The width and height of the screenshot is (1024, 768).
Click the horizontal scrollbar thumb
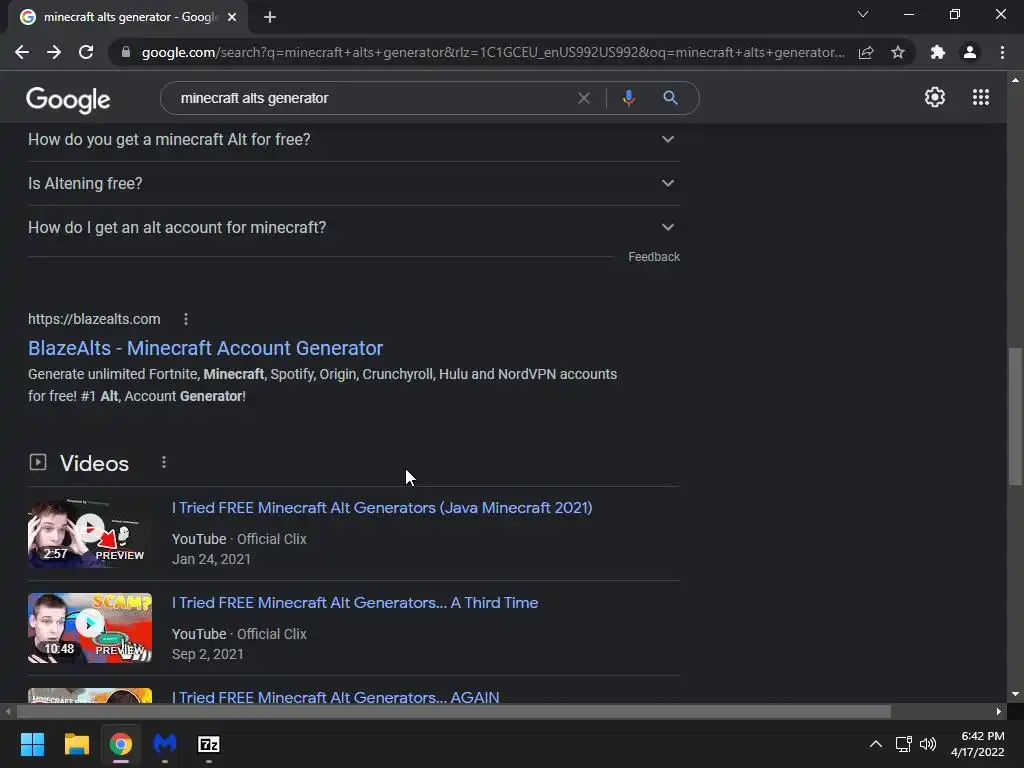tap(453, 711)
